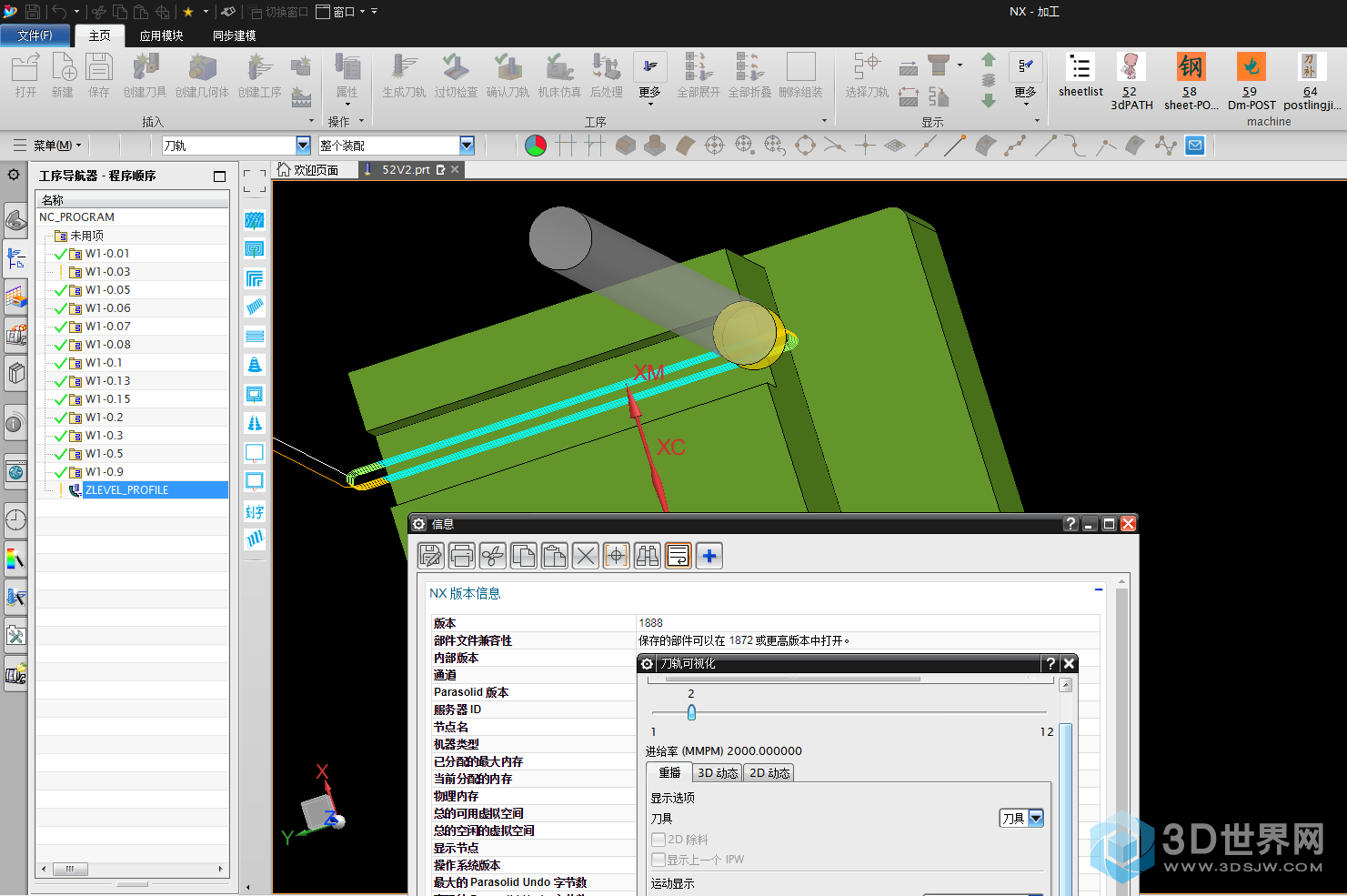
Task: Switch to 应用模块 ribbon tab
Action: (x=162, y=35)
